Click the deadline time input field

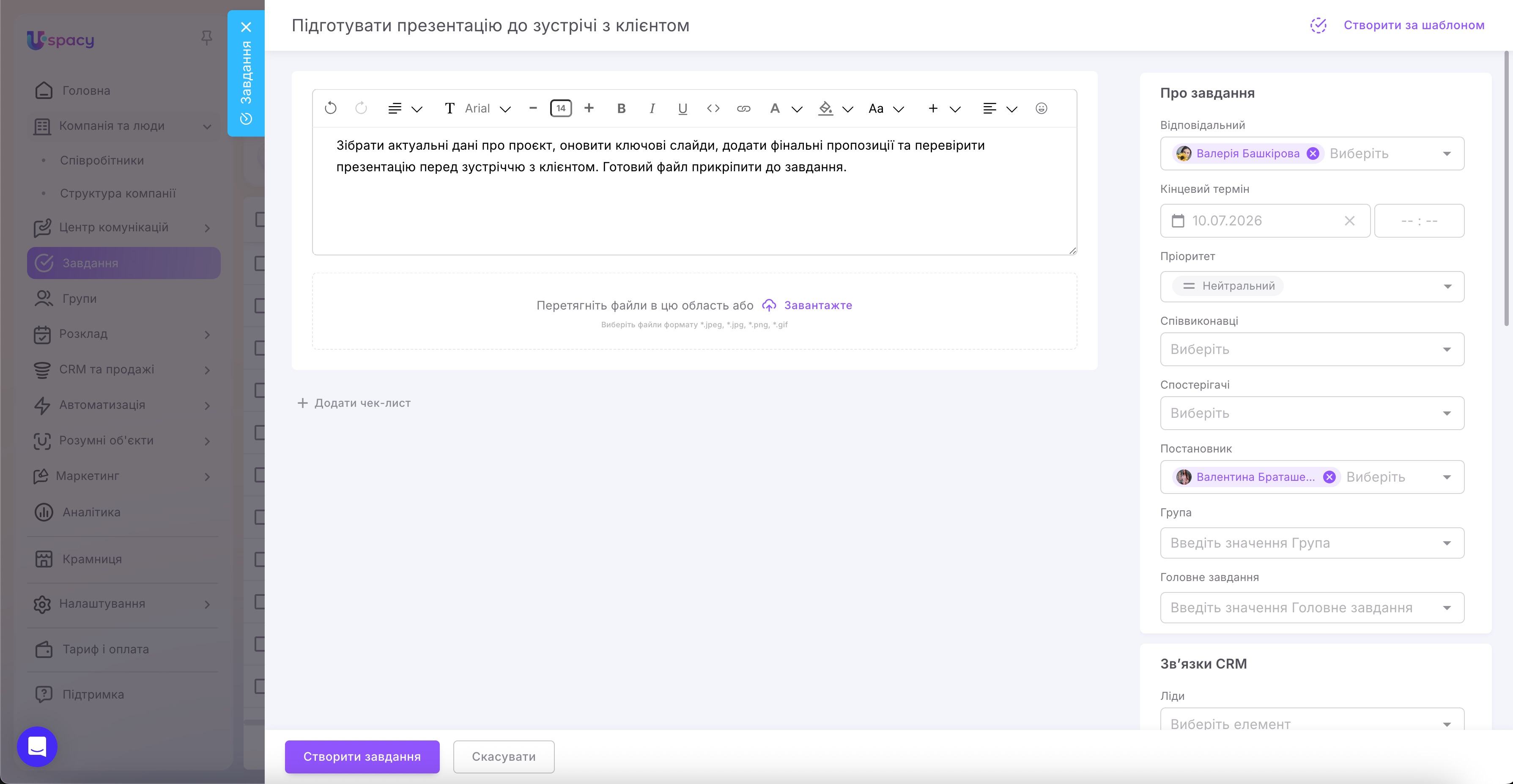[x=1419, y=221]
